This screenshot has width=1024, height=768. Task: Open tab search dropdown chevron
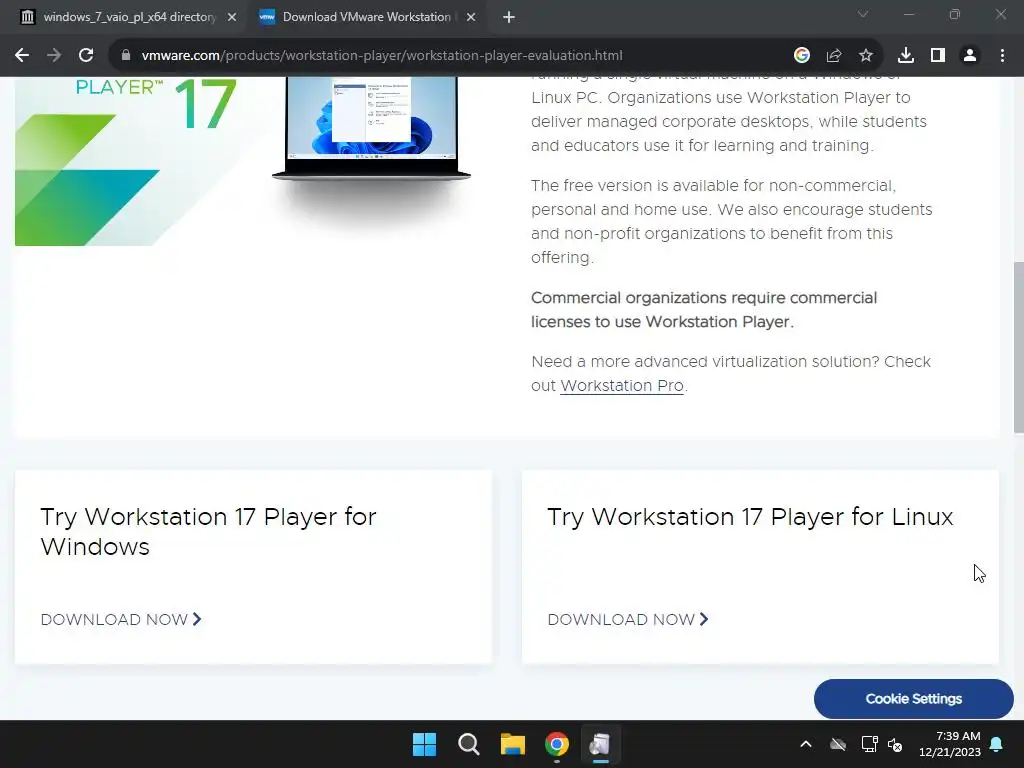coord(863,14)
